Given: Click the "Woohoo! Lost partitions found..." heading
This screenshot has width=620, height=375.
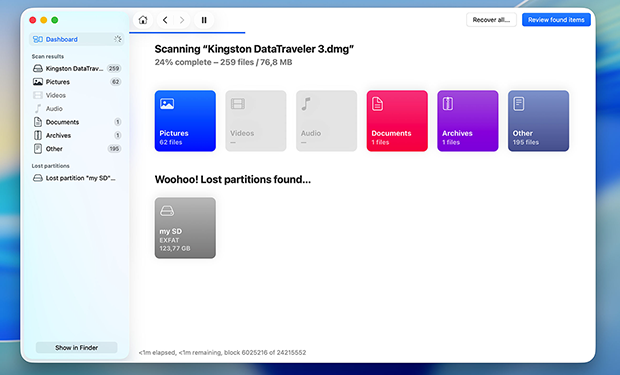Looking at the screenshot, I should coord(232,180).
